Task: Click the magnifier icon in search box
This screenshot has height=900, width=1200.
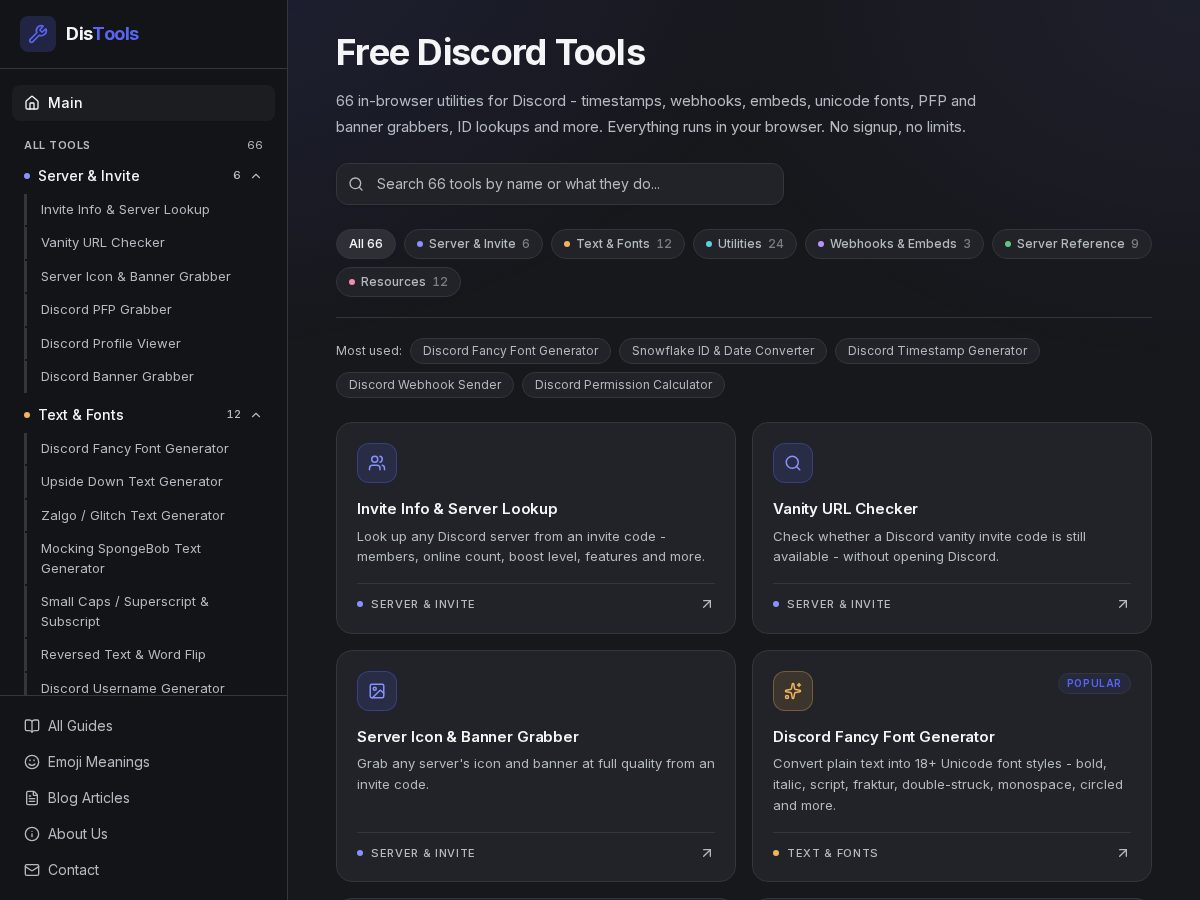Action: [356, 184]
